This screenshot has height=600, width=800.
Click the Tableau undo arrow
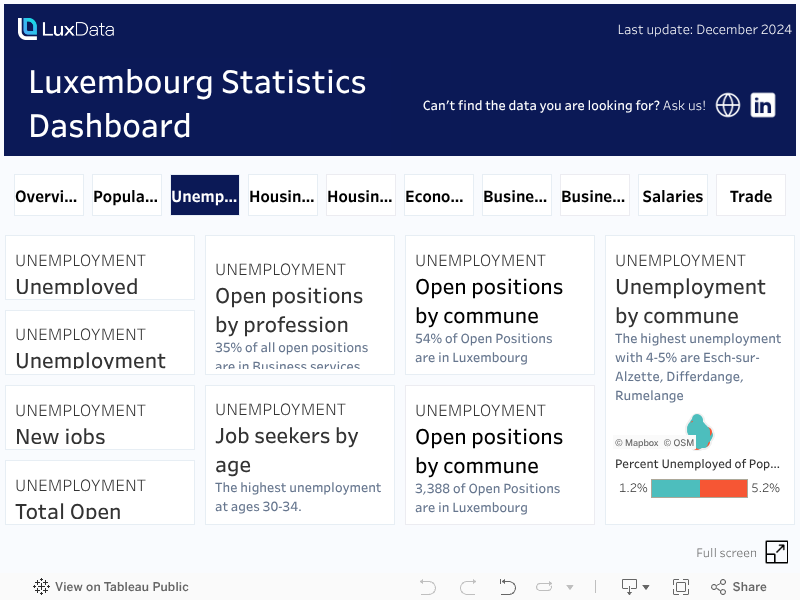428,587
